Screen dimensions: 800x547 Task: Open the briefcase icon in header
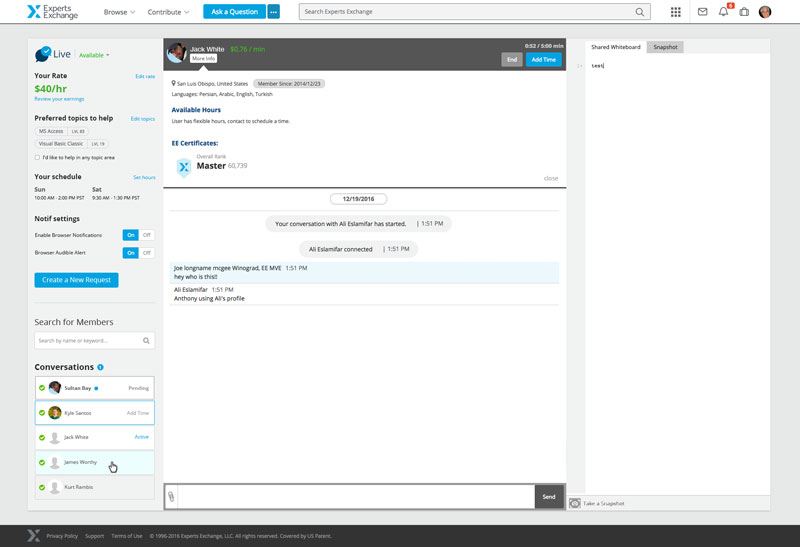click(744, 12)
